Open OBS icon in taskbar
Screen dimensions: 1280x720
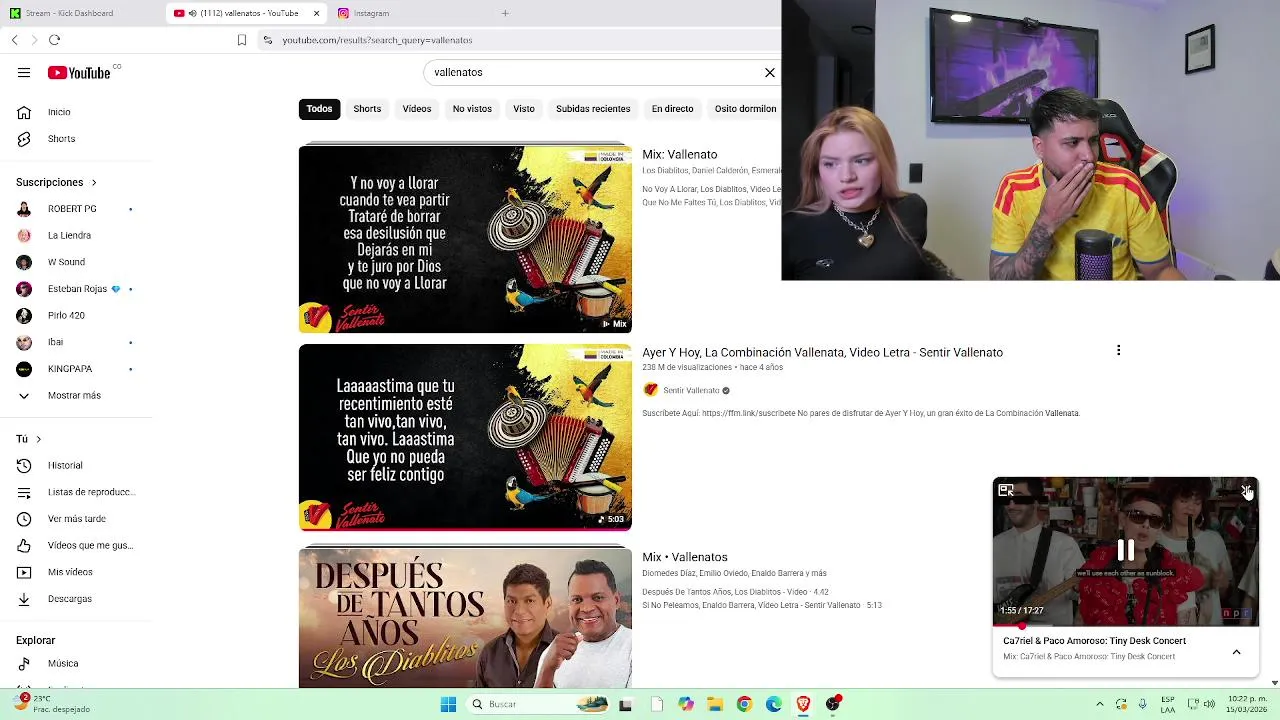tap(832, 704)
